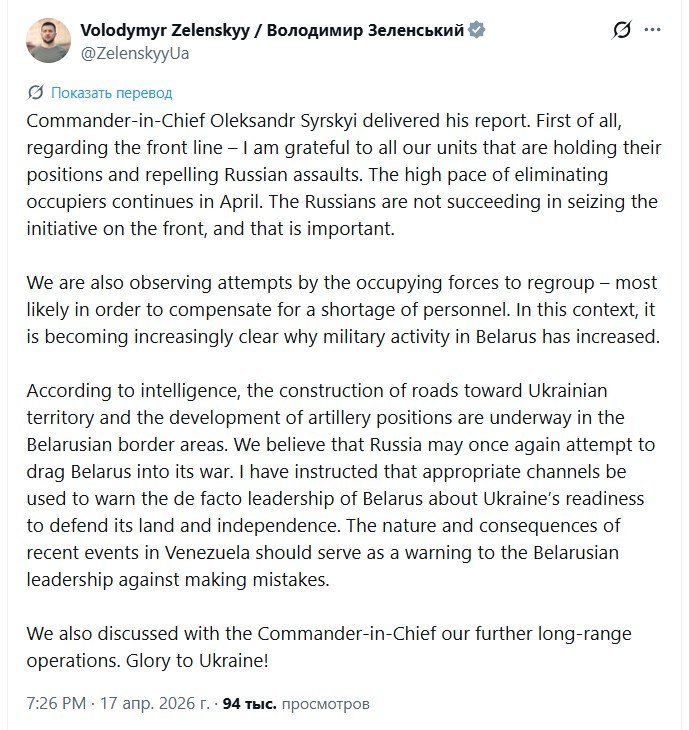Open the @ZelenskyyUa handle link
The height and width of the screenshot is (730, 689).
[x=133, y=53]
